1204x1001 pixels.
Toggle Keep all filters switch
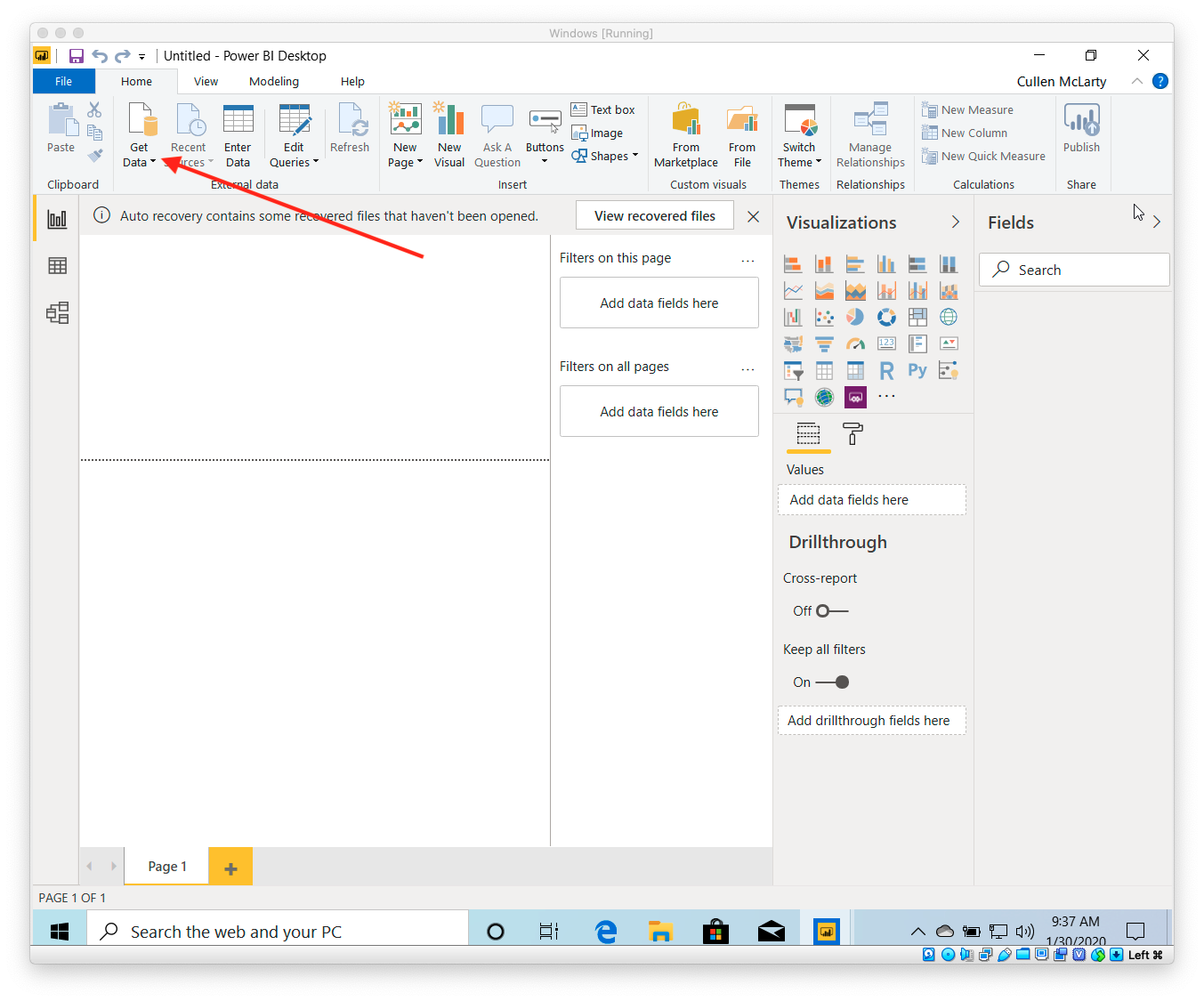pyautogui.click(x=833, y=682)
